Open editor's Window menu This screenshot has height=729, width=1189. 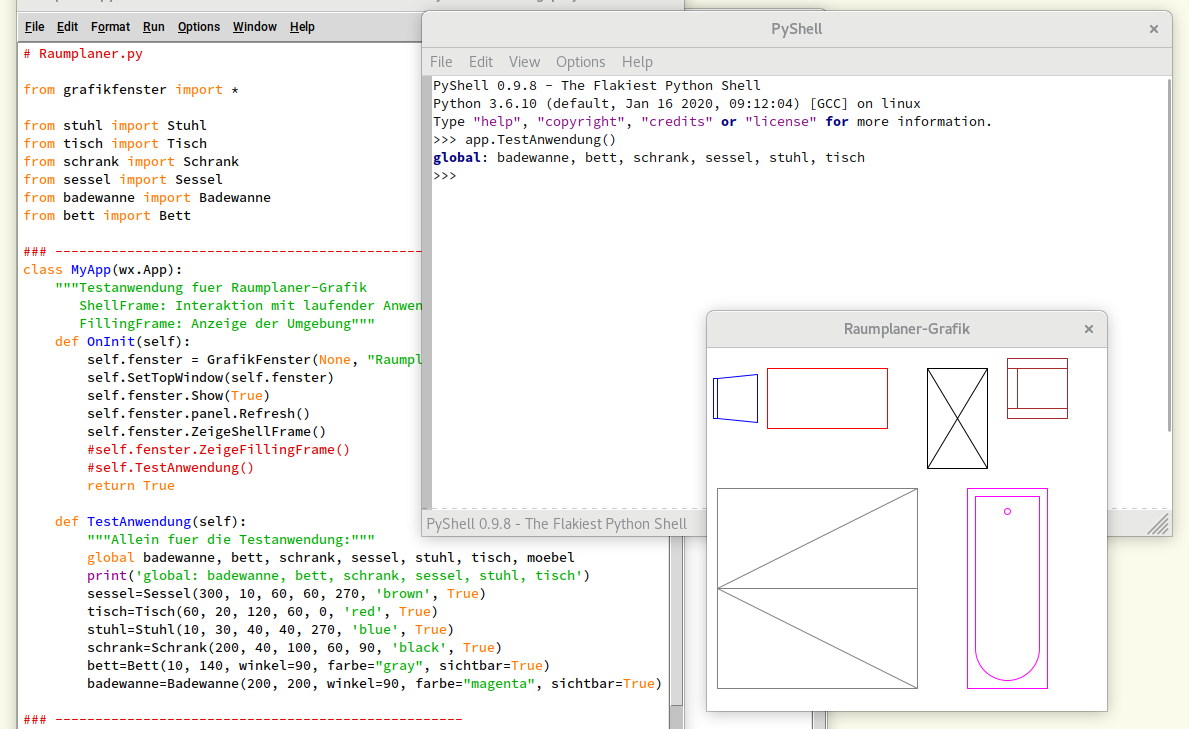[x=254, y=27]
